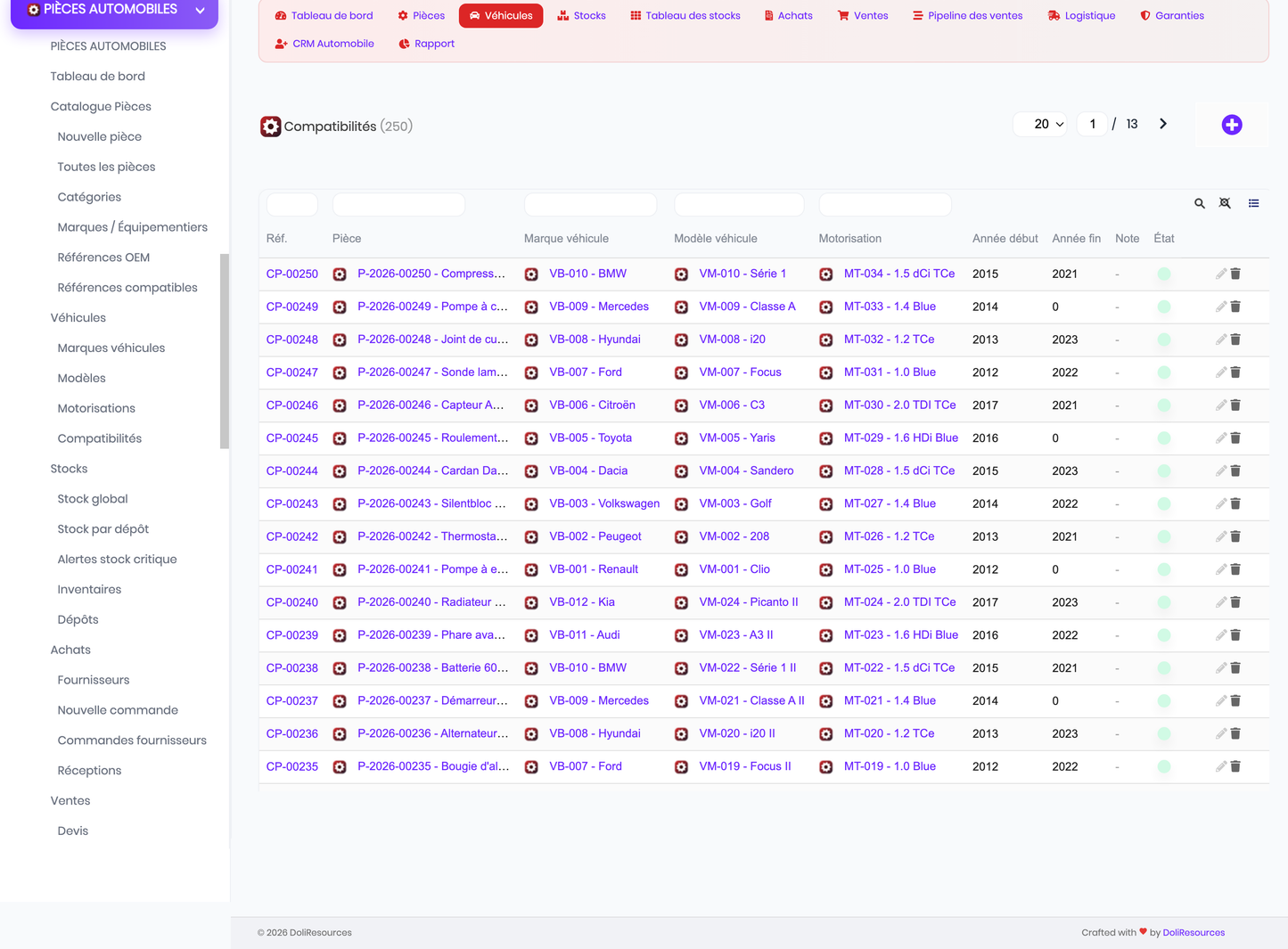Edit row CP-00244 with the pencil icon

1221,470
